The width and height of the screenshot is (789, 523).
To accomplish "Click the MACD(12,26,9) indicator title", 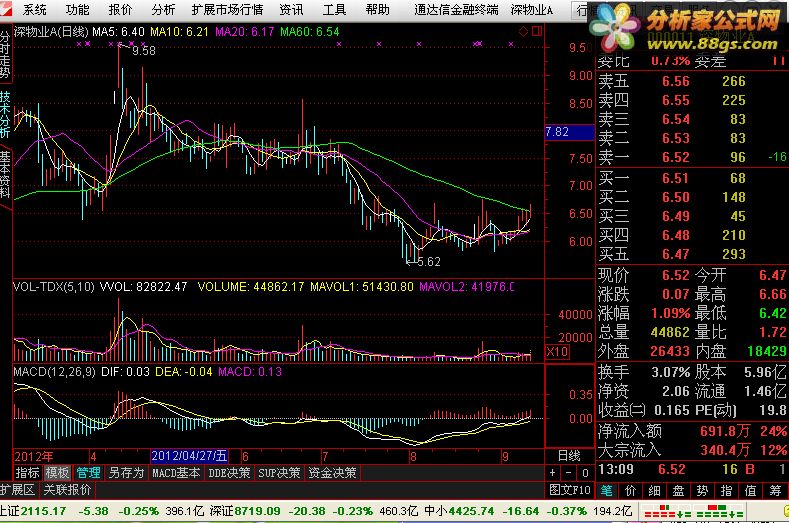I will point(54,372).
